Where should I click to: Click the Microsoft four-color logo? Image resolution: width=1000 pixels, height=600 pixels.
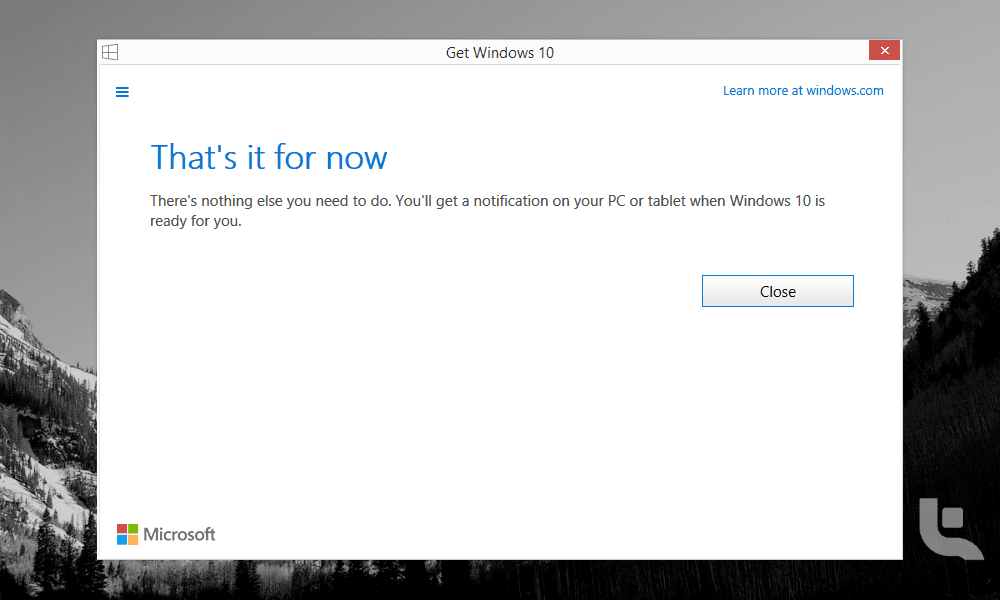click(127, 534)
